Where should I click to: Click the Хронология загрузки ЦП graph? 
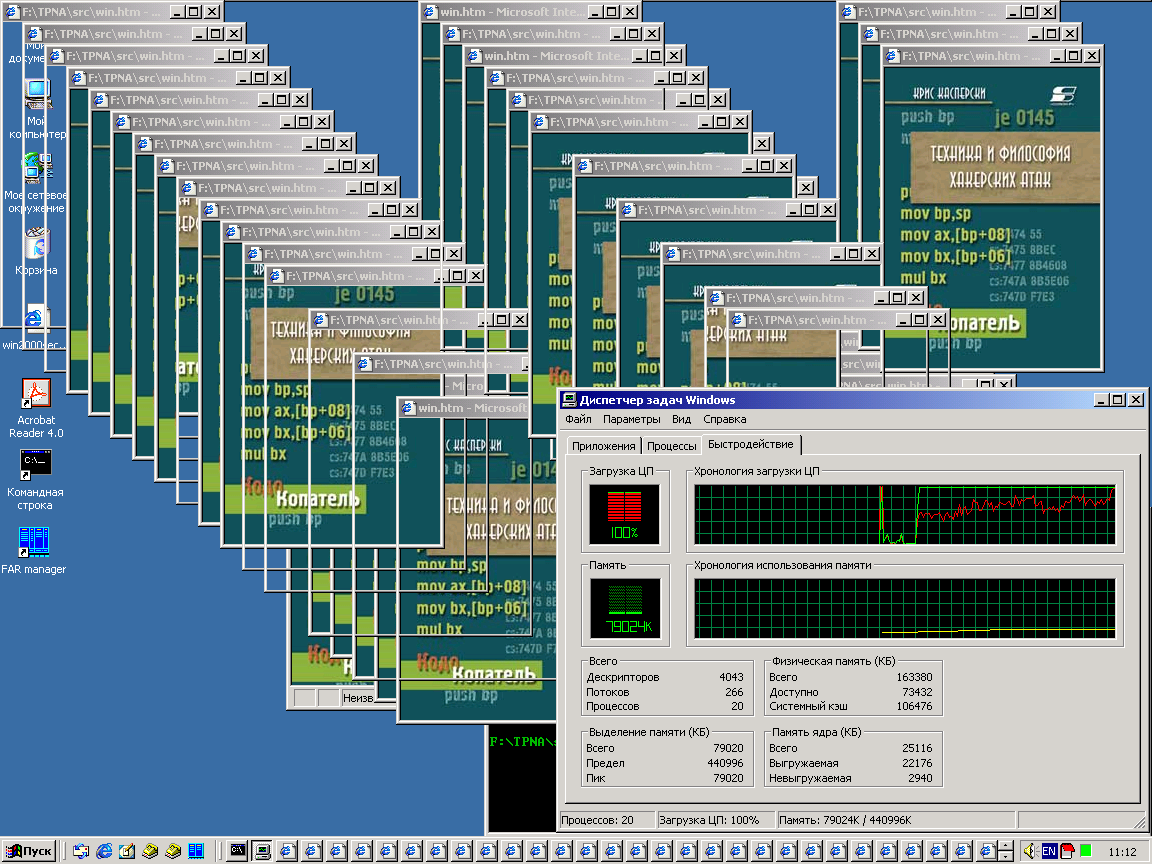(904, 514)
